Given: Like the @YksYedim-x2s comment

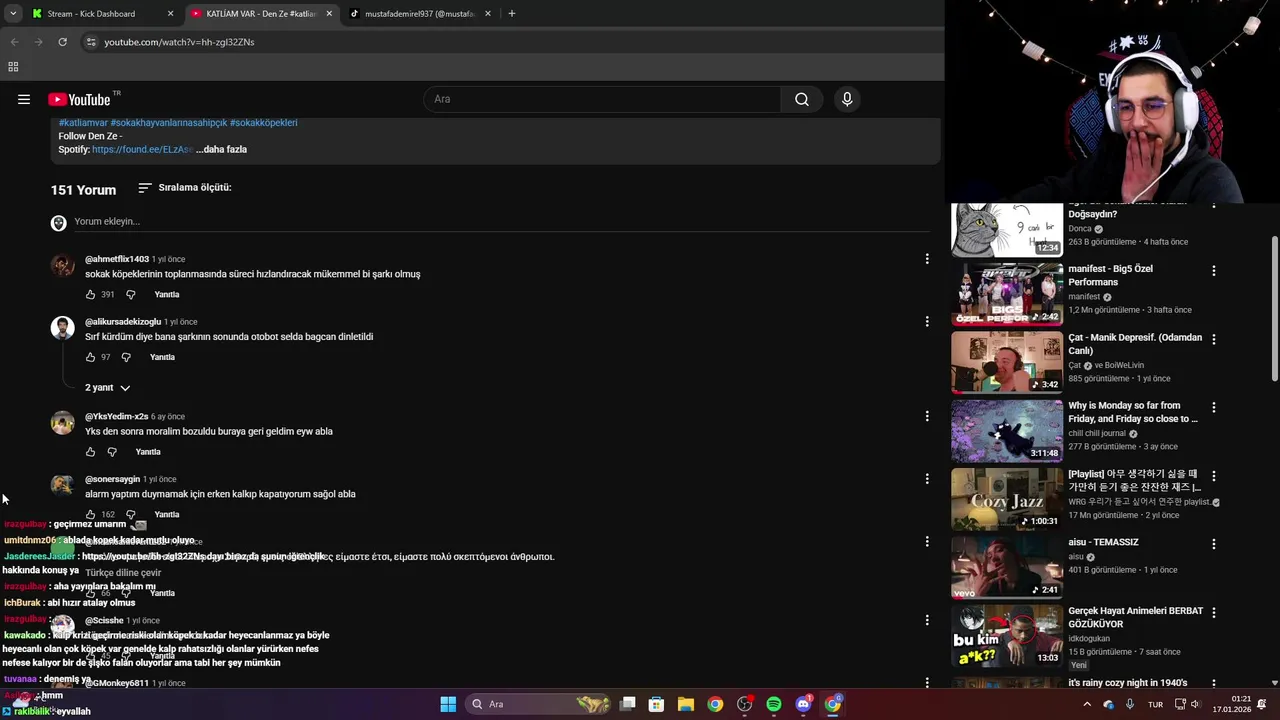Looking at the screenshot, I should [x=90, y=452].
